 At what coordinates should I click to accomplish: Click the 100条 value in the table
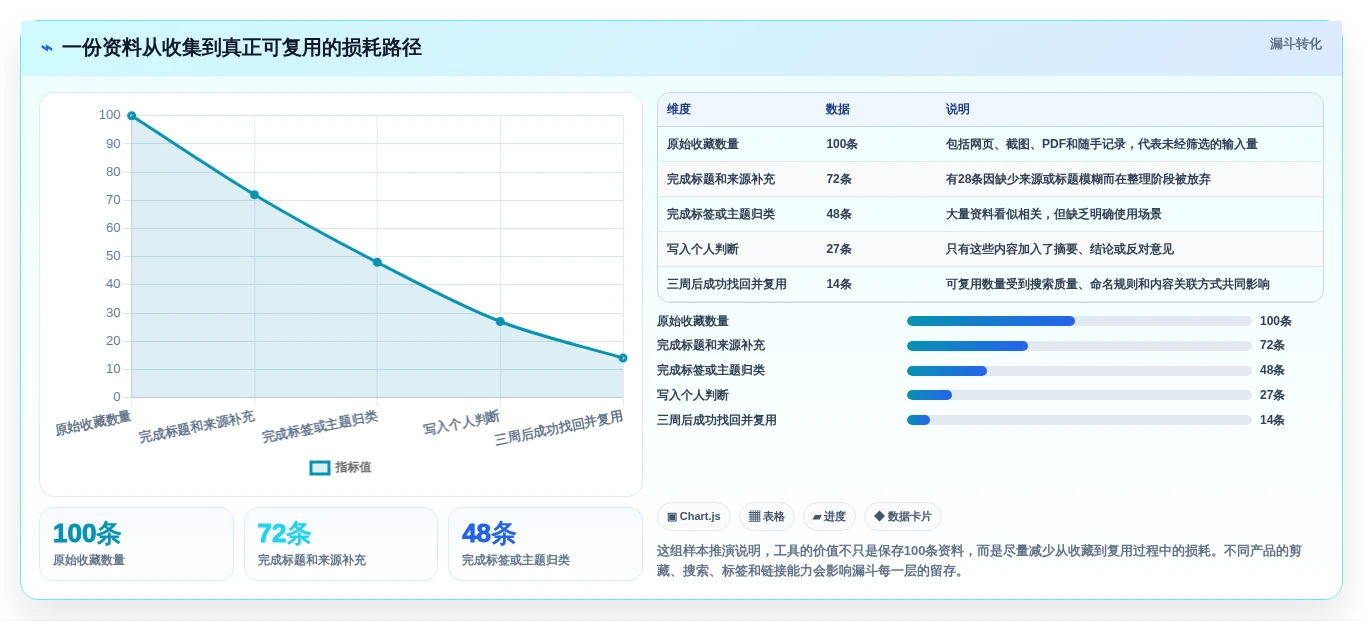pyautogui.click(x=842, y=144)
